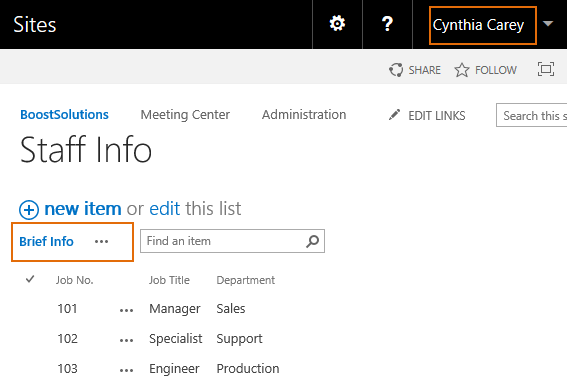Open the ellipsis menu for item 101
The image size is (567, 382).
coord(126,310)
